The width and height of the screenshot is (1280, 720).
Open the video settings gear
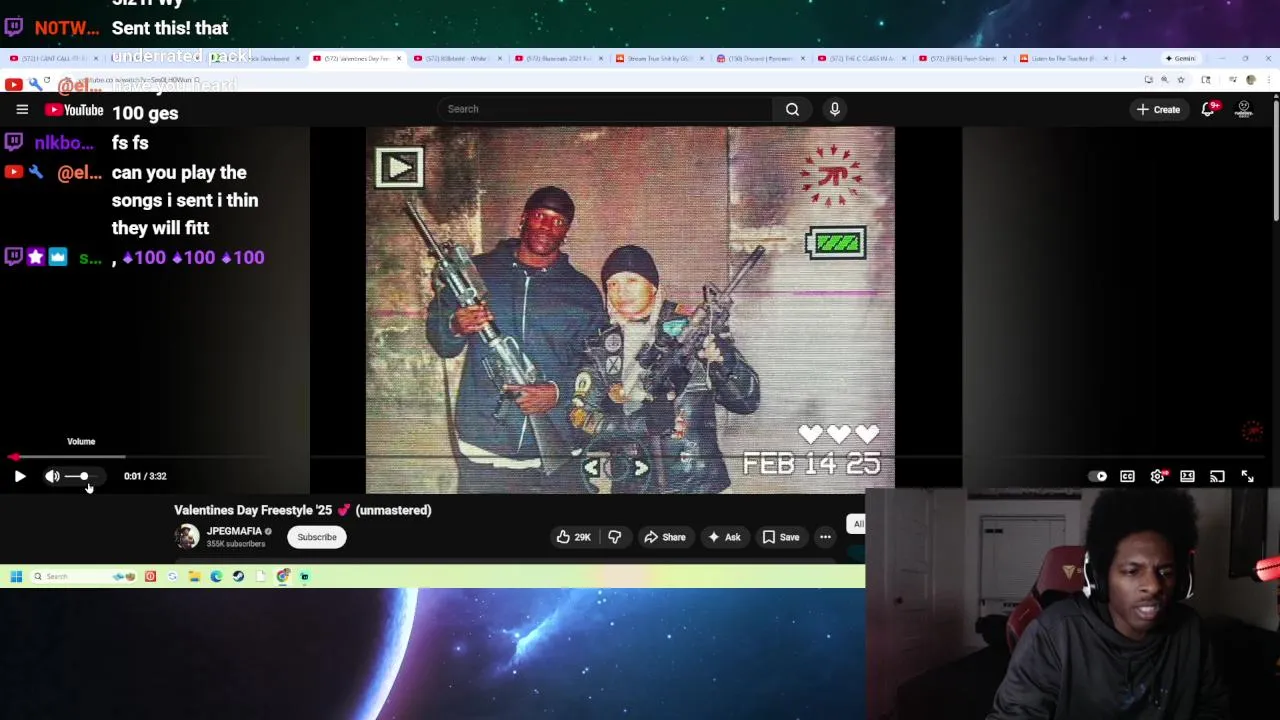tap(1157, 477)
